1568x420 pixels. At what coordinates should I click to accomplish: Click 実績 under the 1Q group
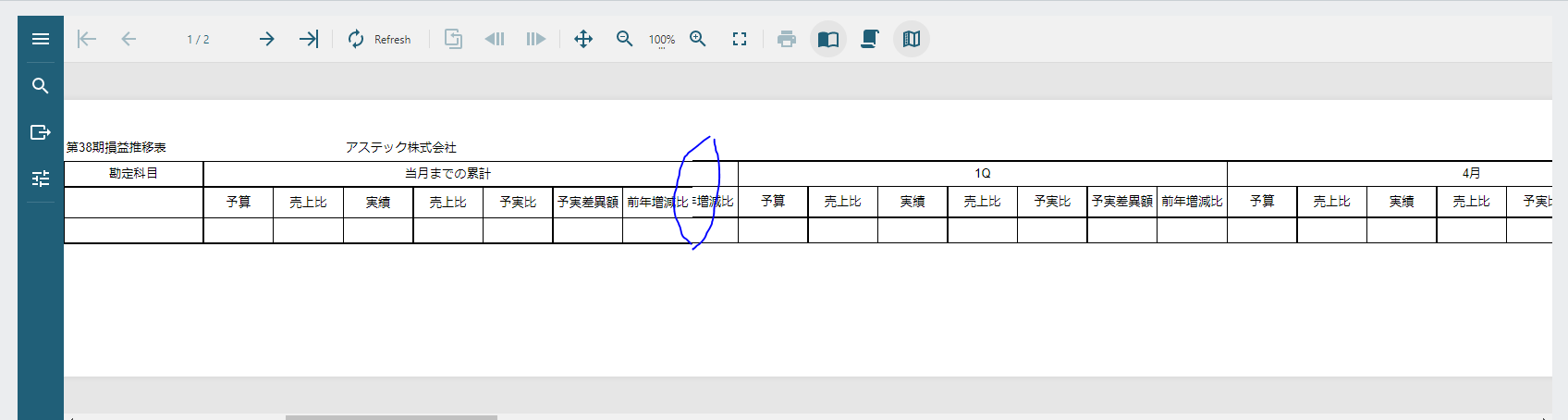[913, 201]
